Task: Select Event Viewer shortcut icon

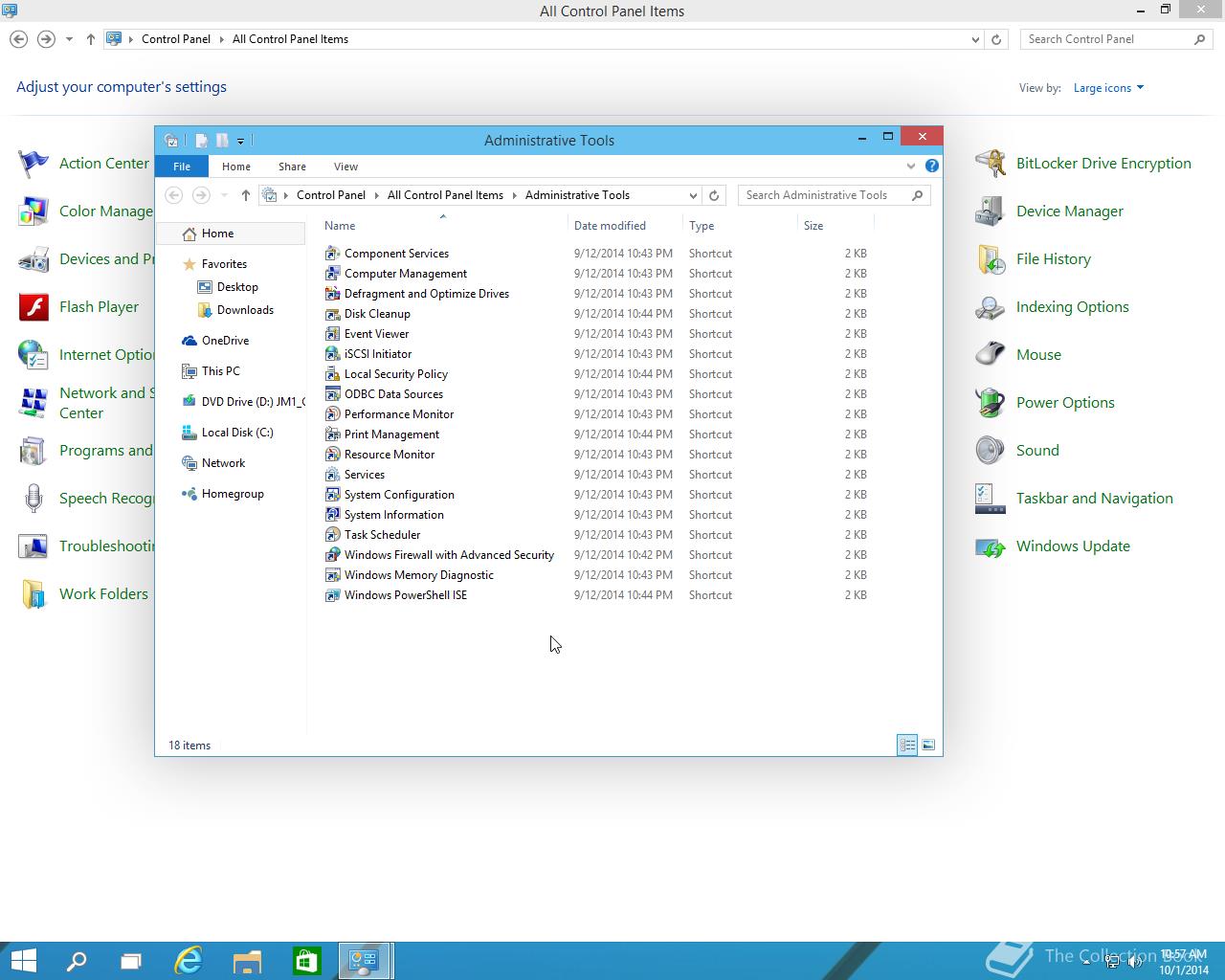Action: coord(332,334)
